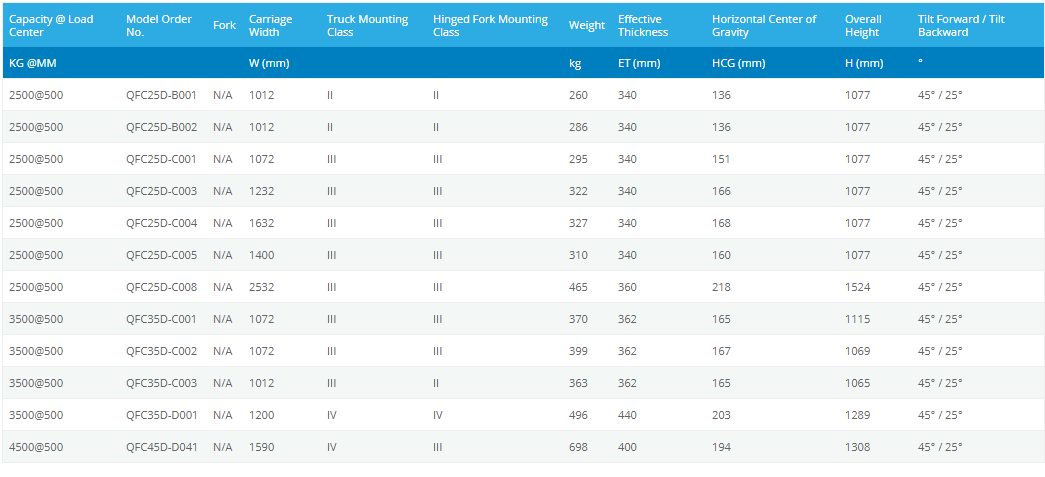Select the Effective Thickness column header
The height and width of the screenshot is (477, 1045).
click(642, 25)
